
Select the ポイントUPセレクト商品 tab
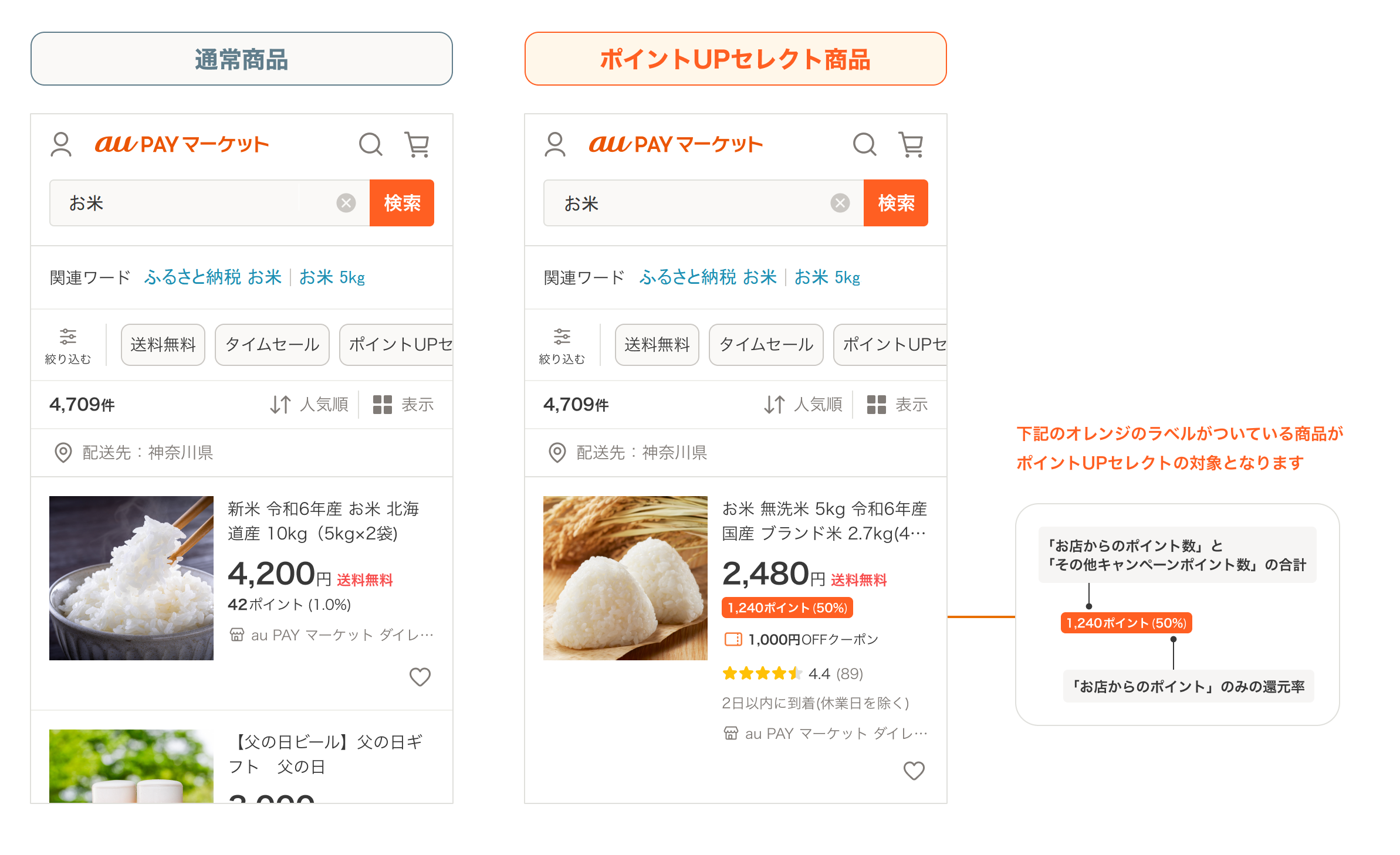click(735, 59)
